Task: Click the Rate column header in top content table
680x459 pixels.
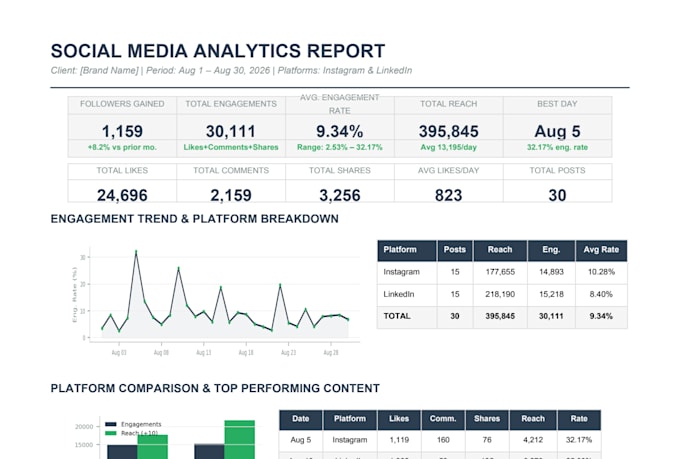Action: pyautogui.click(x=579, y=420)
